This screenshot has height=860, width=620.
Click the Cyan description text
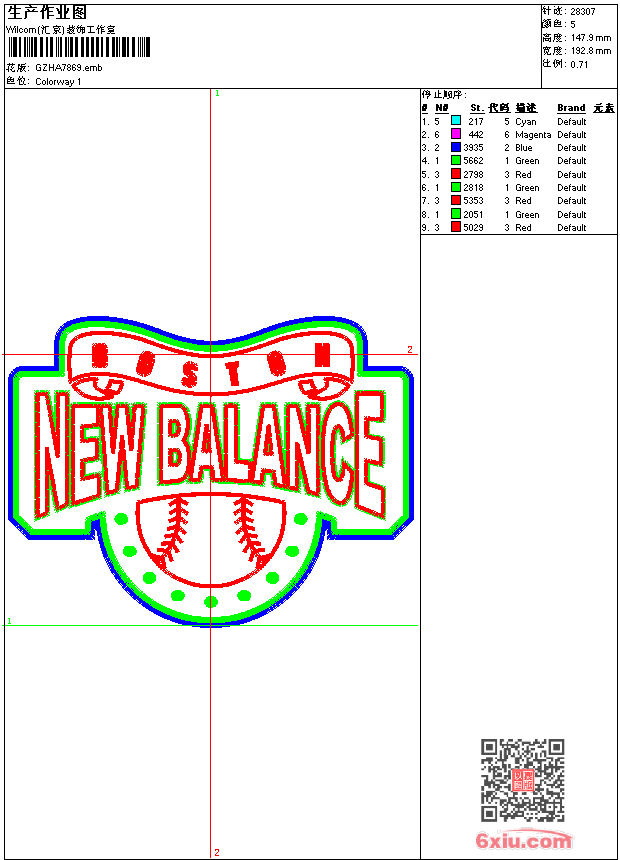pyautogui.click(x=526, y=122)
